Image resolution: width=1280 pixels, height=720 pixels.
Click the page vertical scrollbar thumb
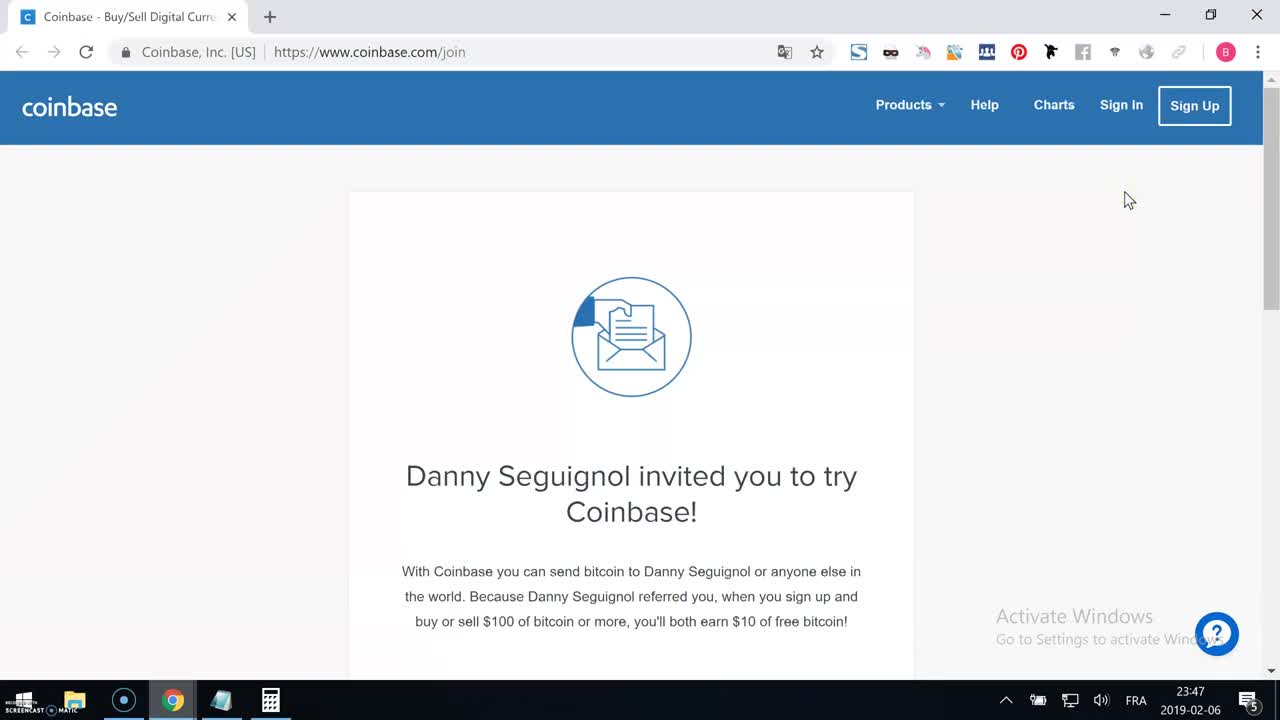pyautogui.click(x=1271, y=198)
